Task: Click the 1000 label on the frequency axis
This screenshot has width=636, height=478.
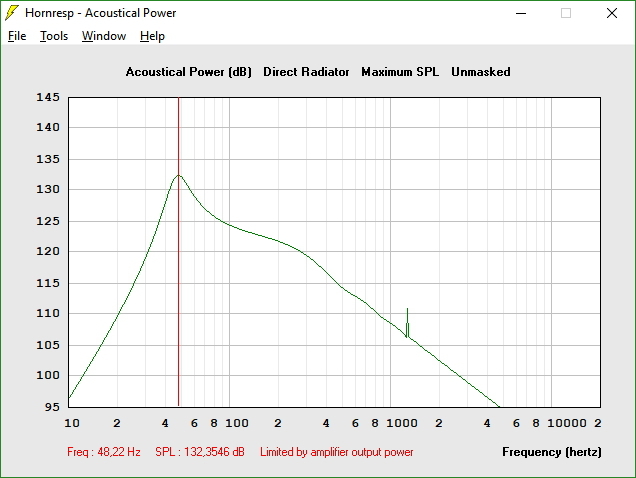Action: coord(402,423)
